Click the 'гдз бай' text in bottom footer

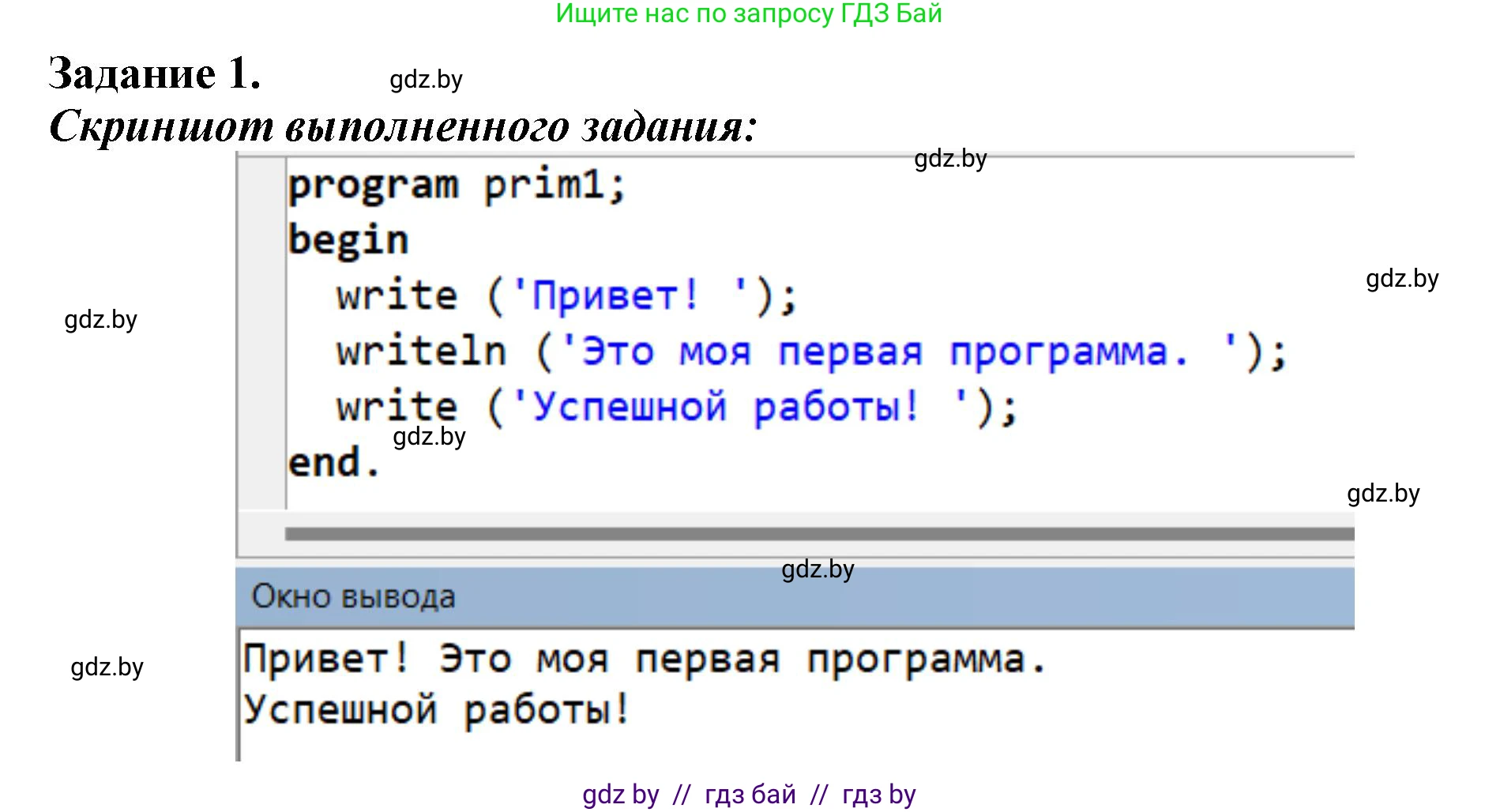(750, 795)
